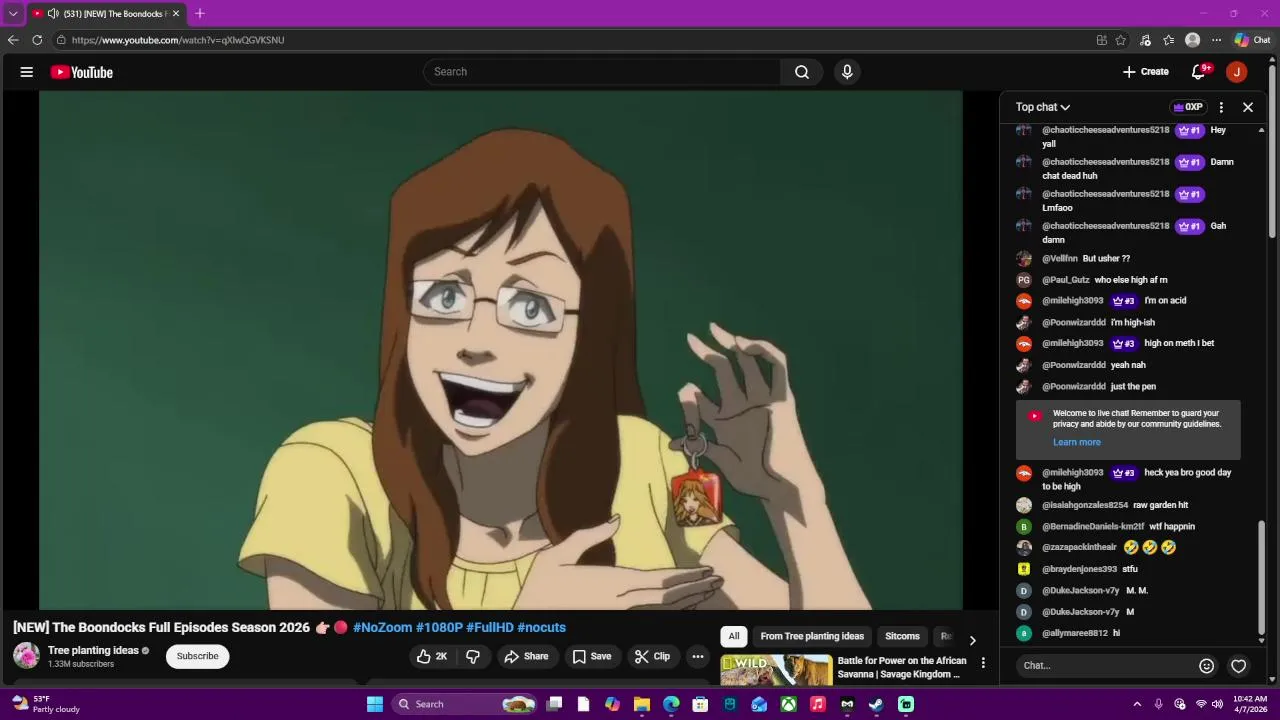Close the Boondocks browser tab
The width and height of the screenshot is (1280, 720).
176,14
